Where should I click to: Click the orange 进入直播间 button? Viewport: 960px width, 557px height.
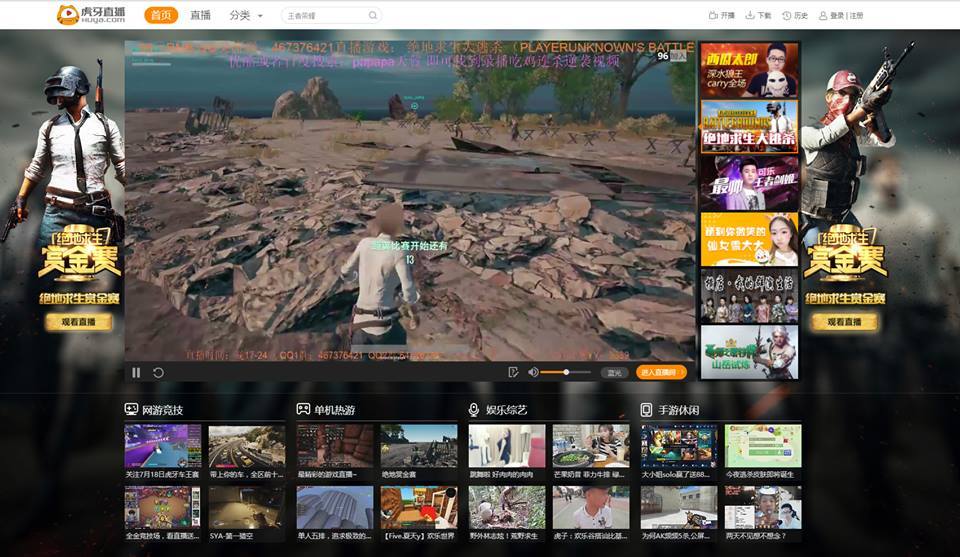tap(661, 372)
